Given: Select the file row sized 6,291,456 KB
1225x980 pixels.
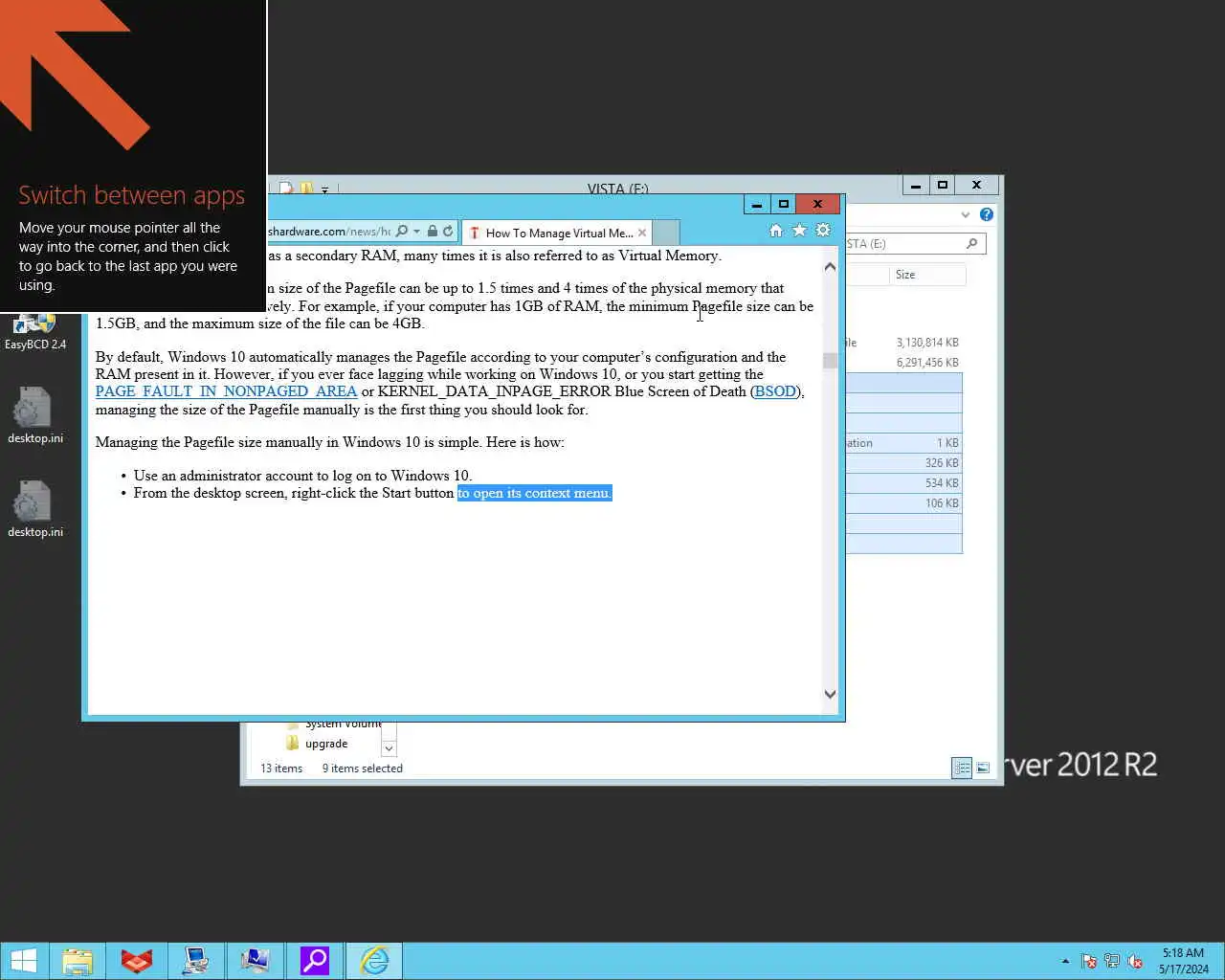Looking at the screenshot, I should [903, 363].
